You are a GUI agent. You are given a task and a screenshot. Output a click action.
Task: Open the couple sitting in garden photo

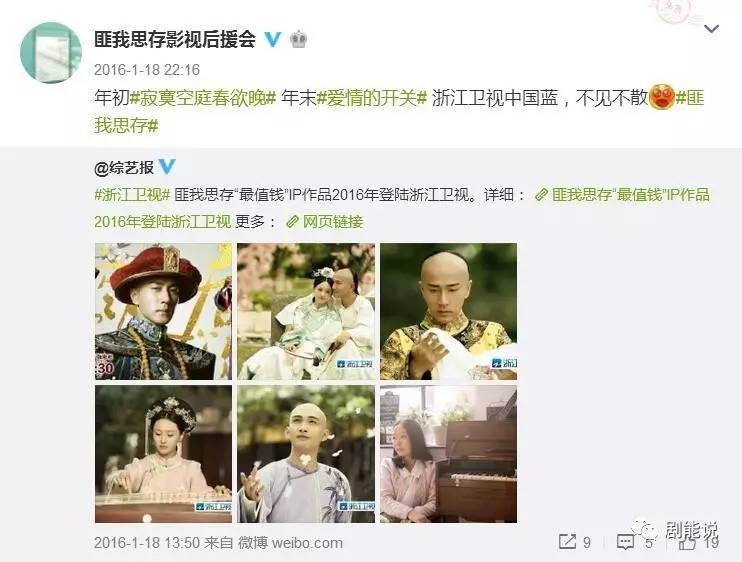(306, 311)
